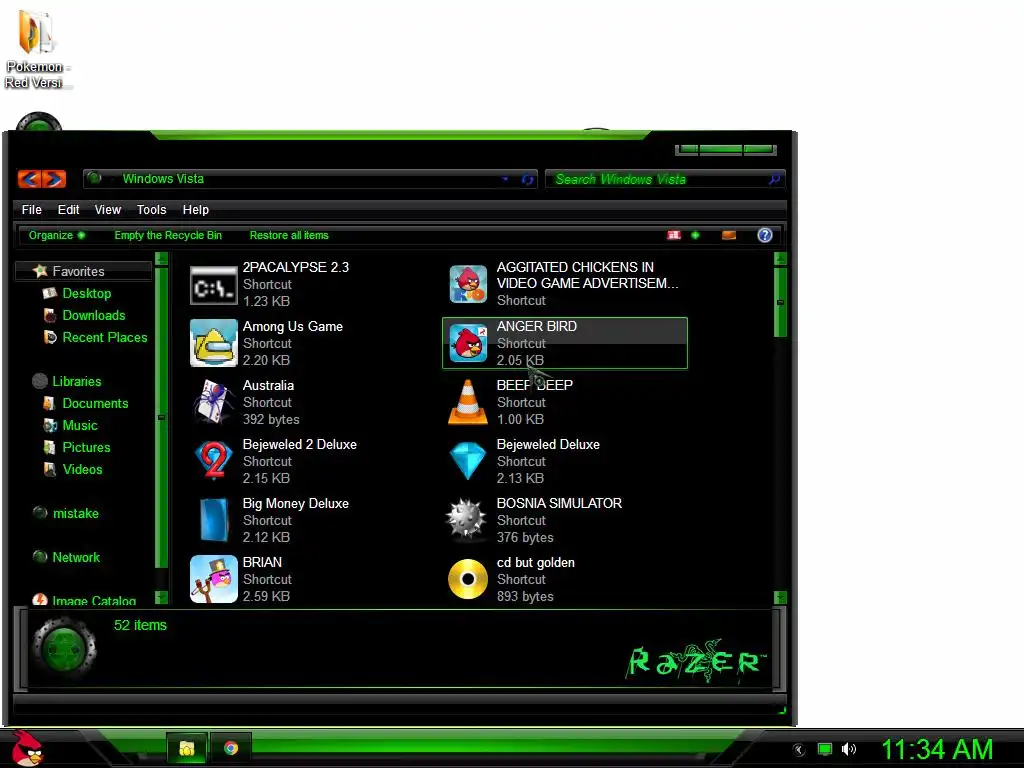Open the Pokemon Red Version desktop folder
The width and height of the screenshot is (1024, 768).
tap(37, 49)
